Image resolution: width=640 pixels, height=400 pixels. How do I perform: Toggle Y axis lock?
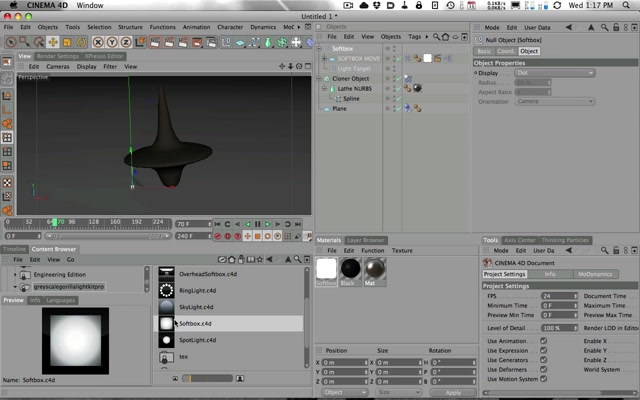click(x=112, y=42)
